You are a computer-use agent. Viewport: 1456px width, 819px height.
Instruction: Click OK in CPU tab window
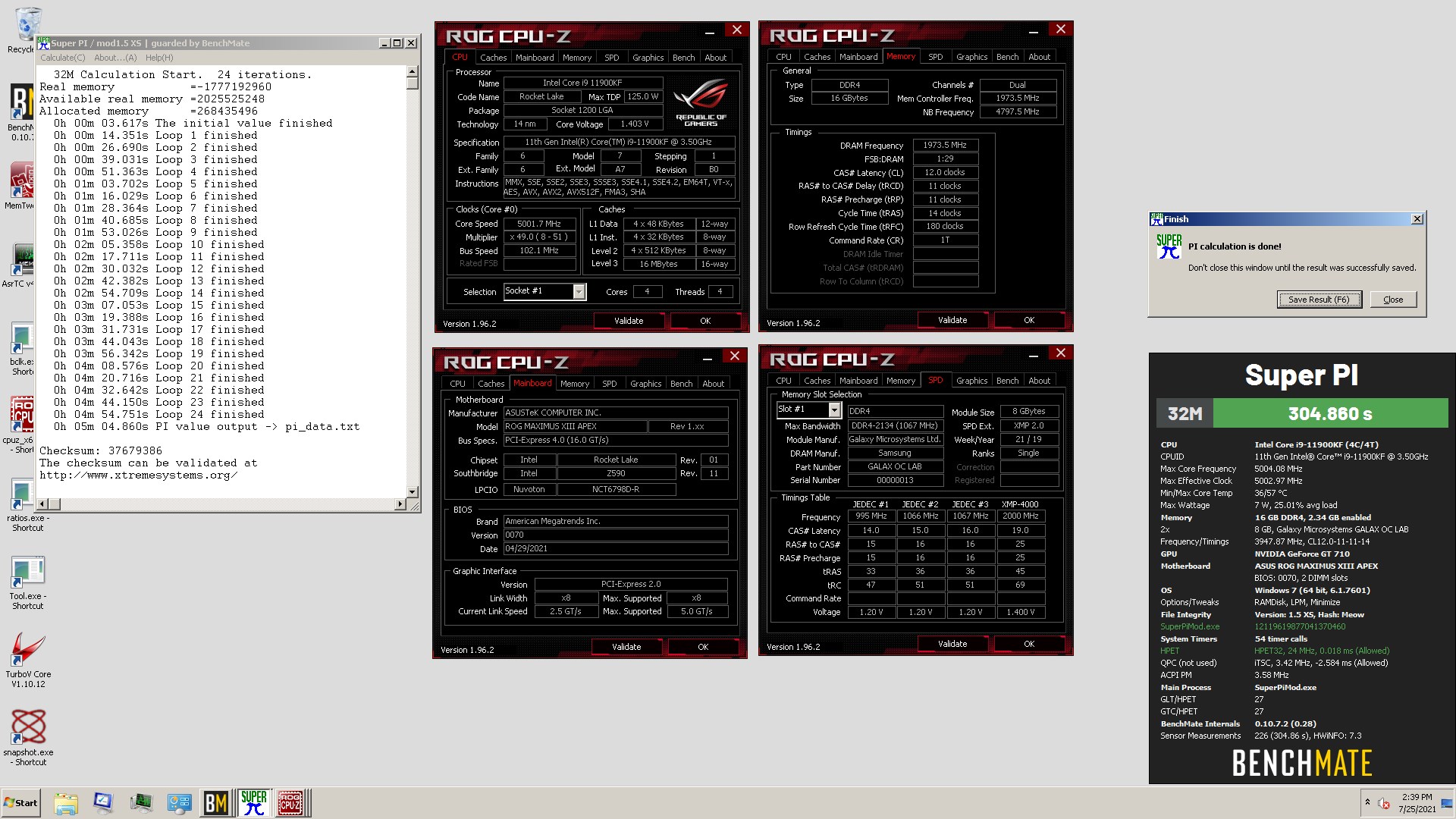[705, 321]
